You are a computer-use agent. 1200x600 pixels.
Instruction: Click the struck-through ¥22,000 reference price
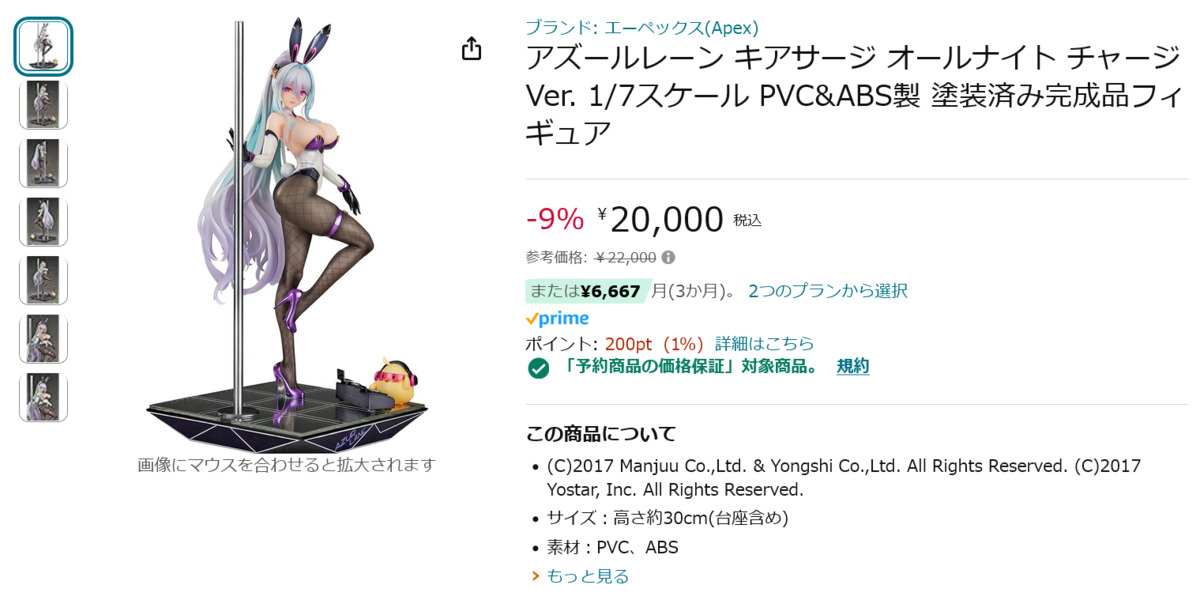click(625, 257)
